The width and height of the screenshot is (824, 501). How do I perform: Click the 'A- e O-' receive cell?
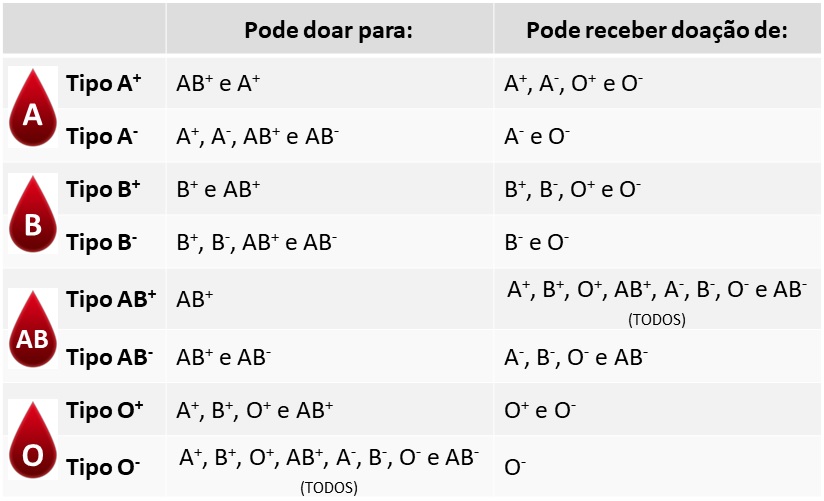537,137
